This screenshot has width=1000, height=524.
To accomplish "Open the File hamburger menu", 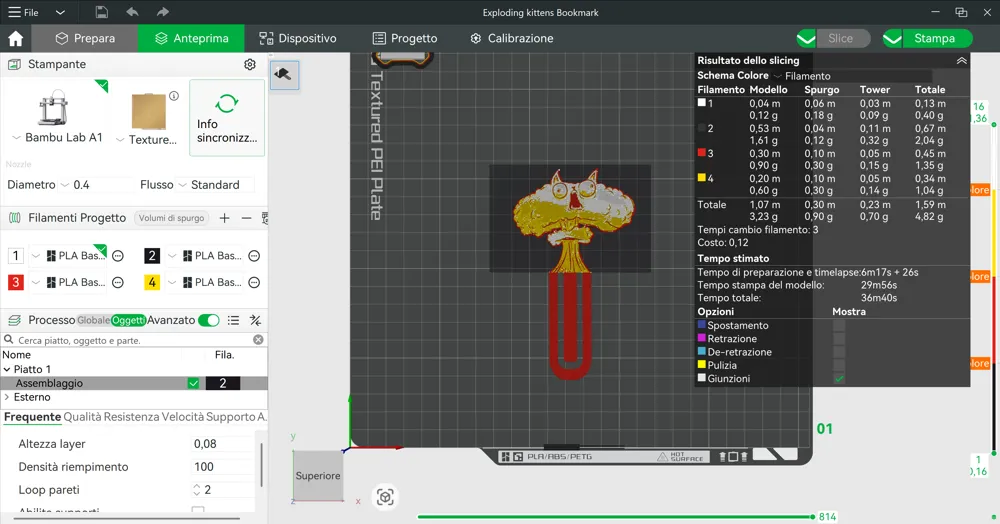I will [x=23, y=12].
